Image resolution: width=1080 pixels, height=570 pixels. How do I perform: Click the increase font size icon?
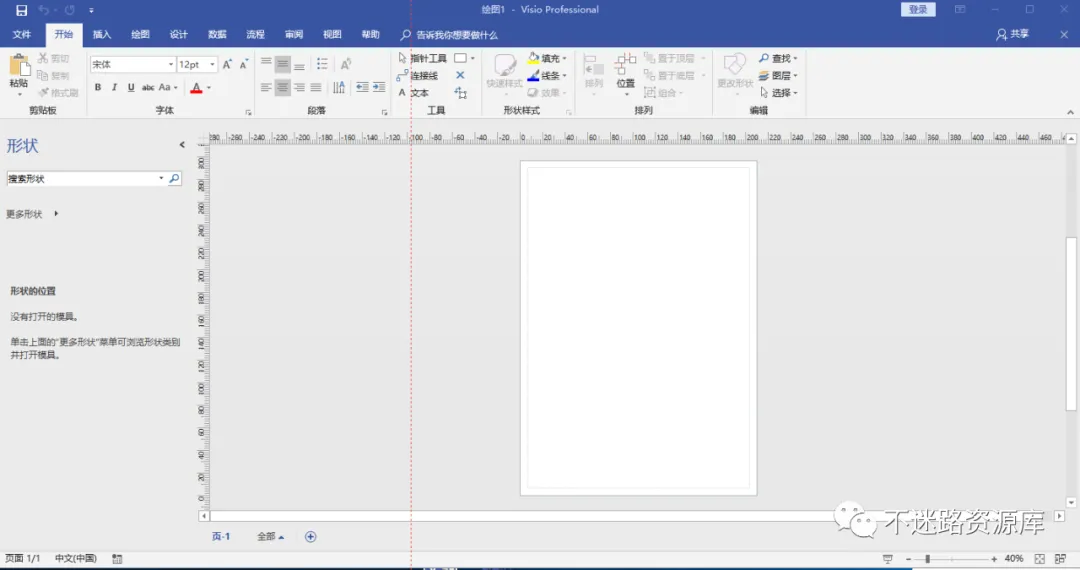coord(227,64)
